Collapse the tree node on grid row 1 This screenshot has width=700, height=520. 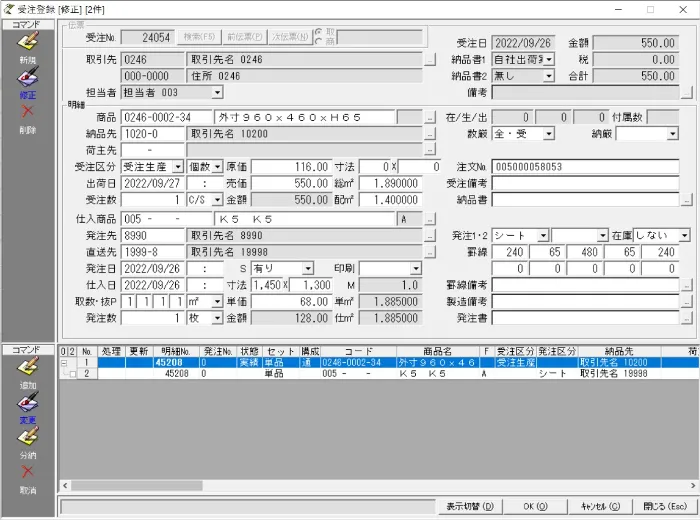(63, 362)
